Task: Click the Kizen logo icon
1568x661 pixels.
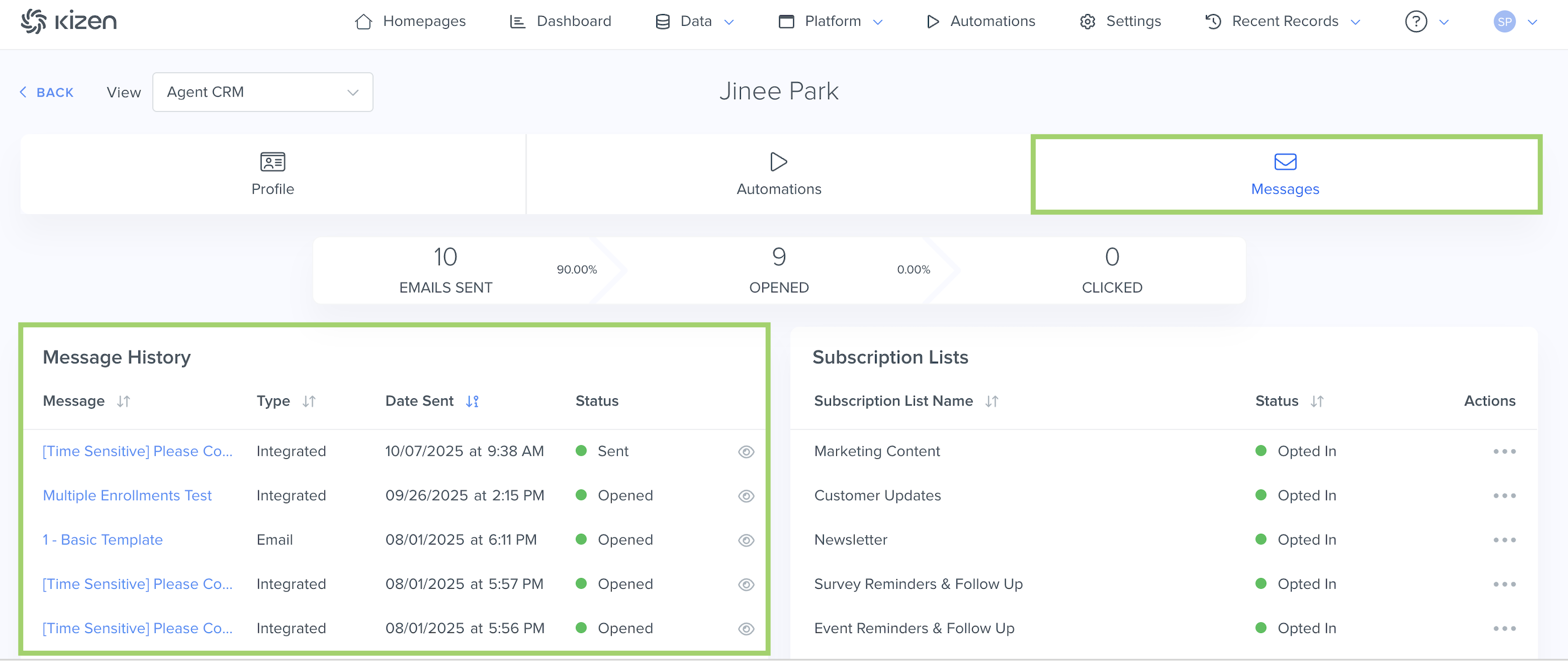Action: [x=33, y=22]
